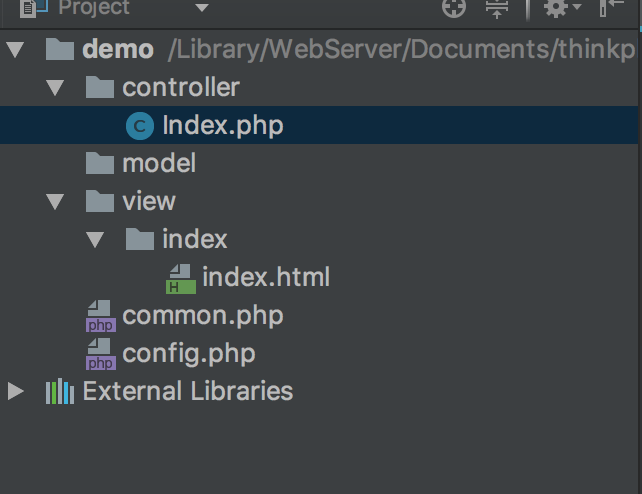Screen dimensions: 642x494
Task: Click the PHP class icon for Index.php
Action: tap(139, 126)
